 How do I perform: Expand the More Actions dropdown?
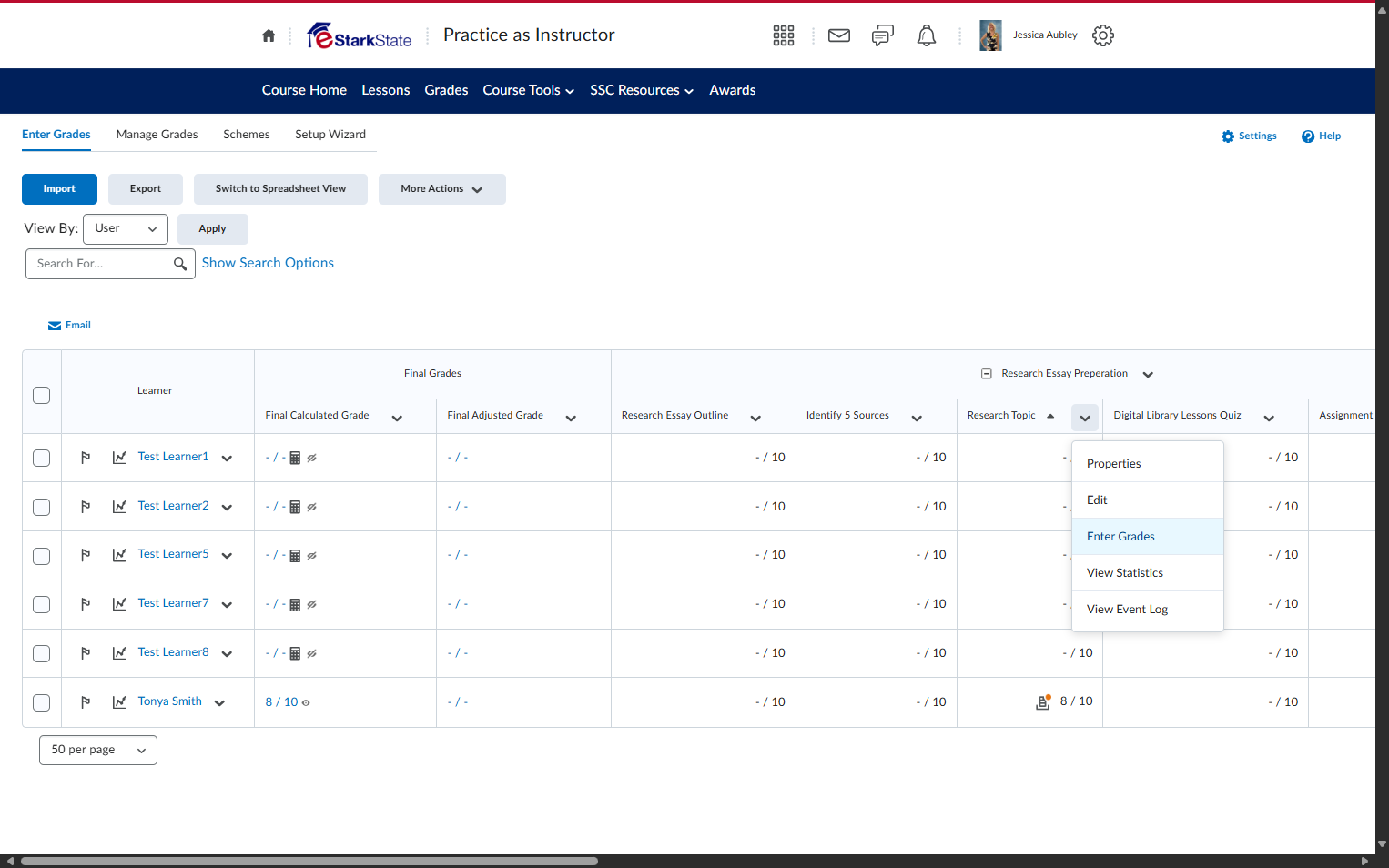[x=442, y=189]
